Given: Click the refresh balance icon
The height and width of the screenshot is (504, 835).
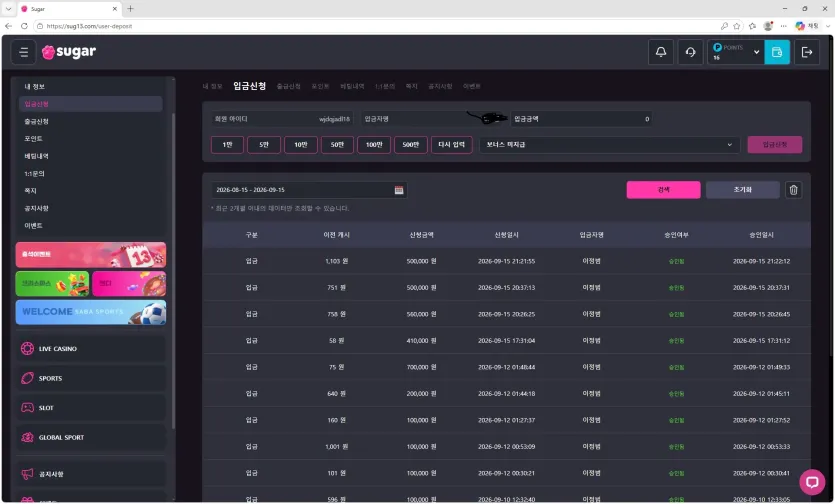Looking at the screenshot, I should (x=690, y=52).
